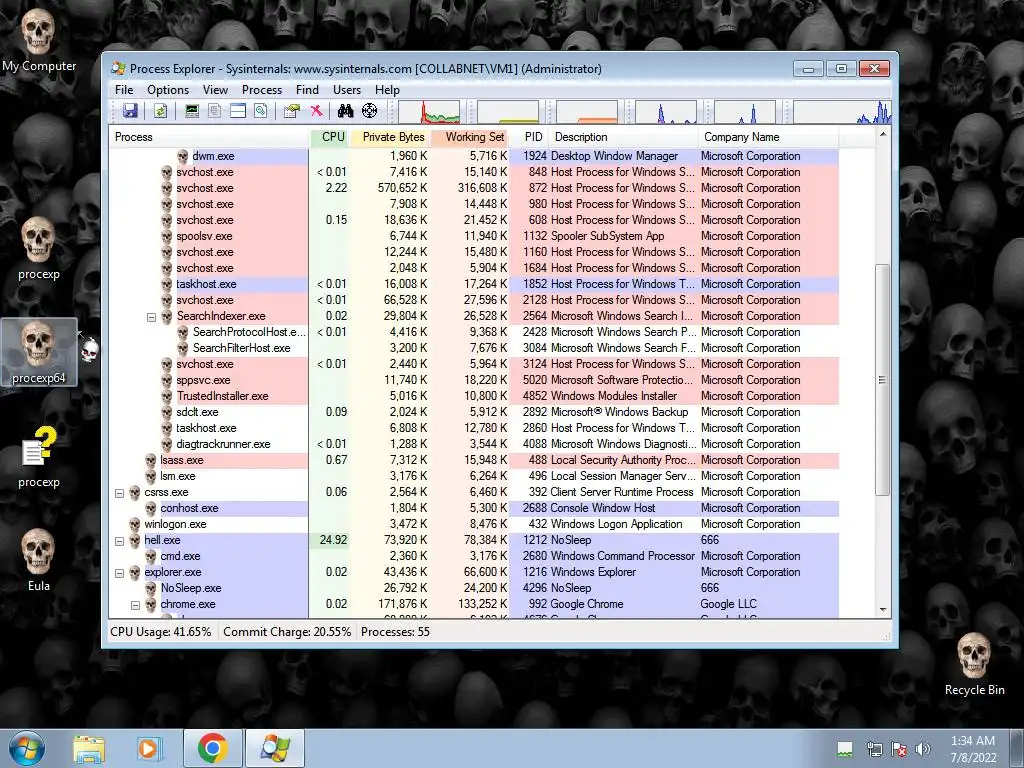The width and height of the screenshot is (1024, 768).
Task: Click the 'CPU Usage: 41.65%' status text
Action: coord(161,632)
